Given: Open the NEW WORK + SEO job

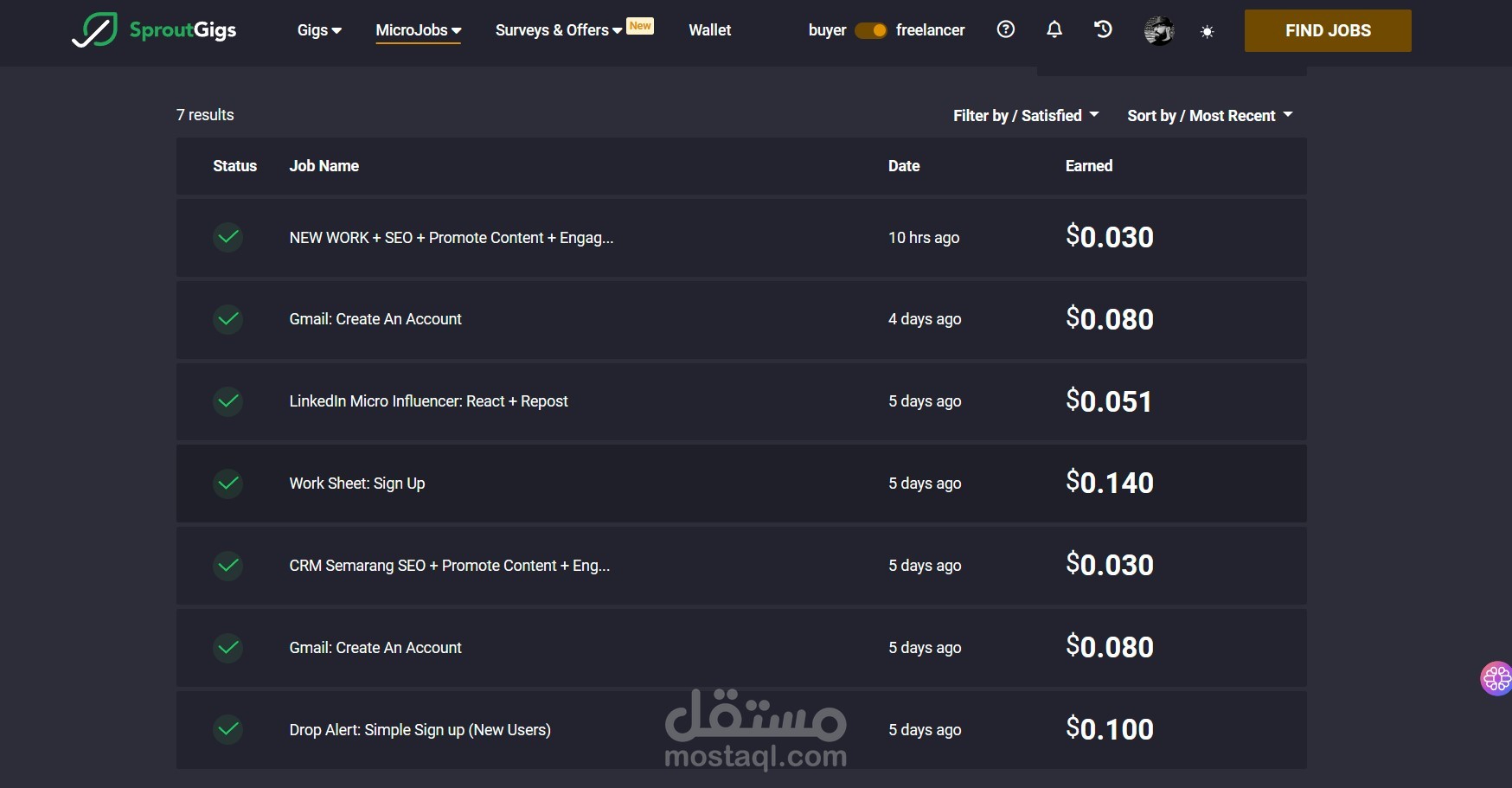Looking at the screenshot, I should pyautogui.click(x=452, y=238).
